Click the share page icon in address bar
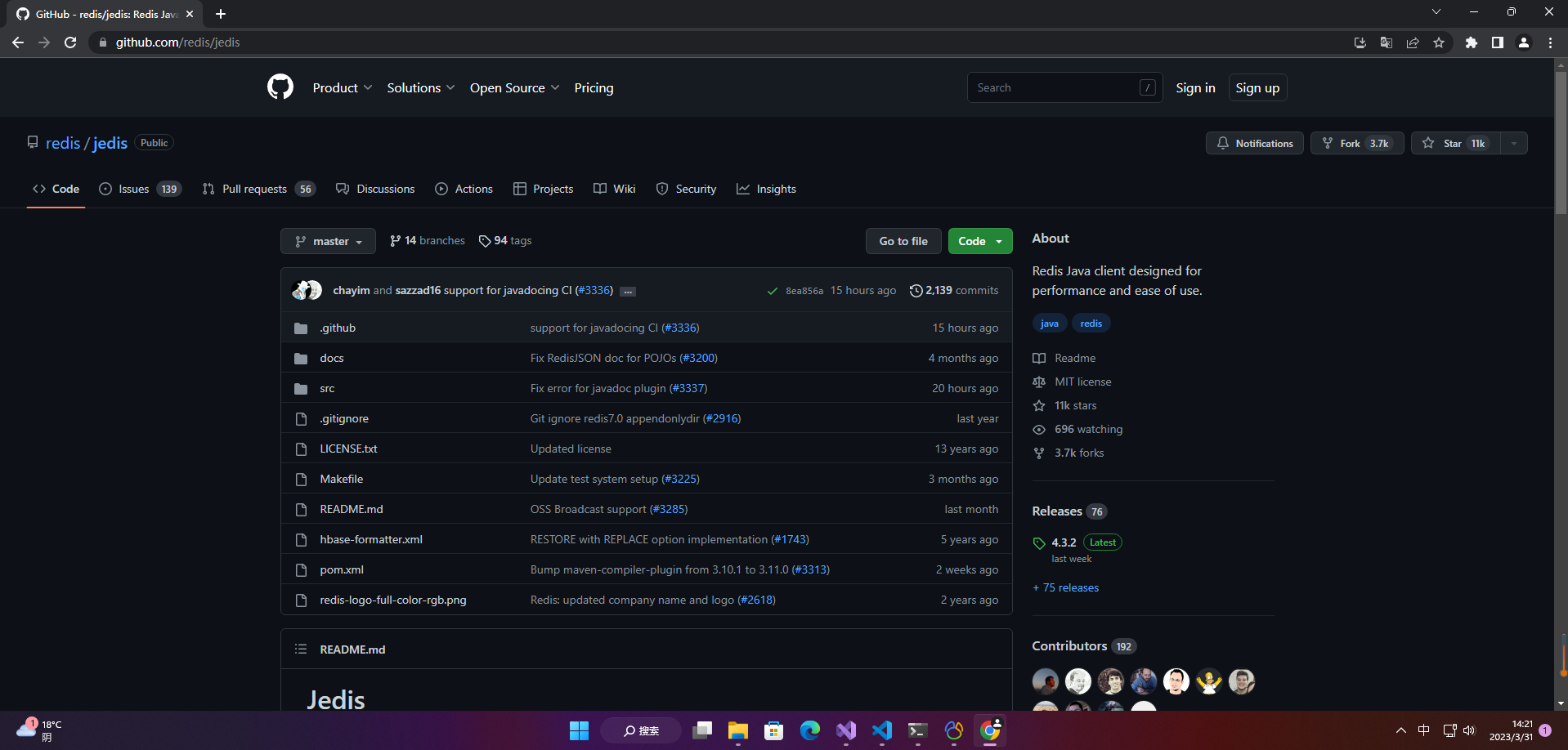 tap(1413, 42)
